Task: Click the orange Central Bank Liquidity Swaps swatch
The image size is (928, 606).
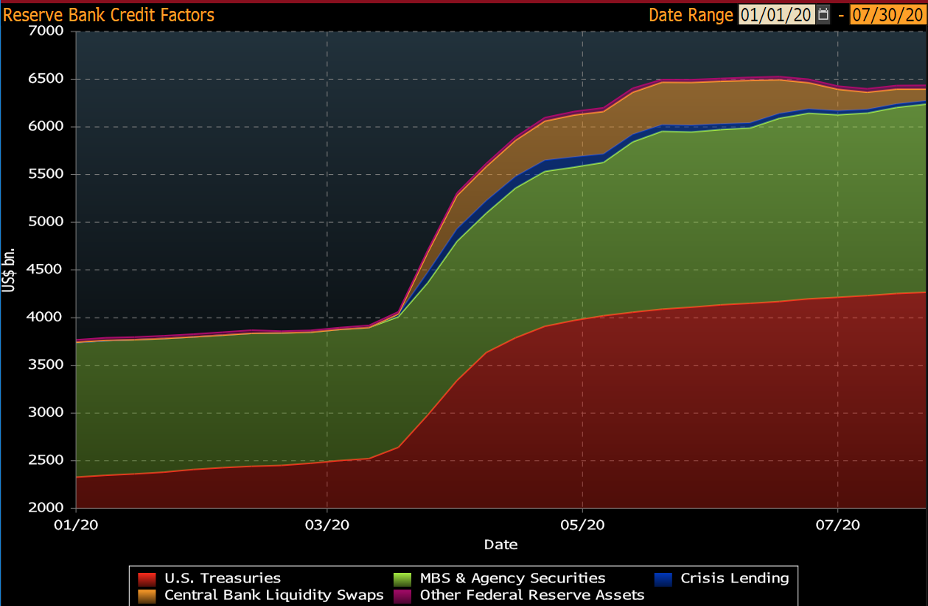Action: 147,595
